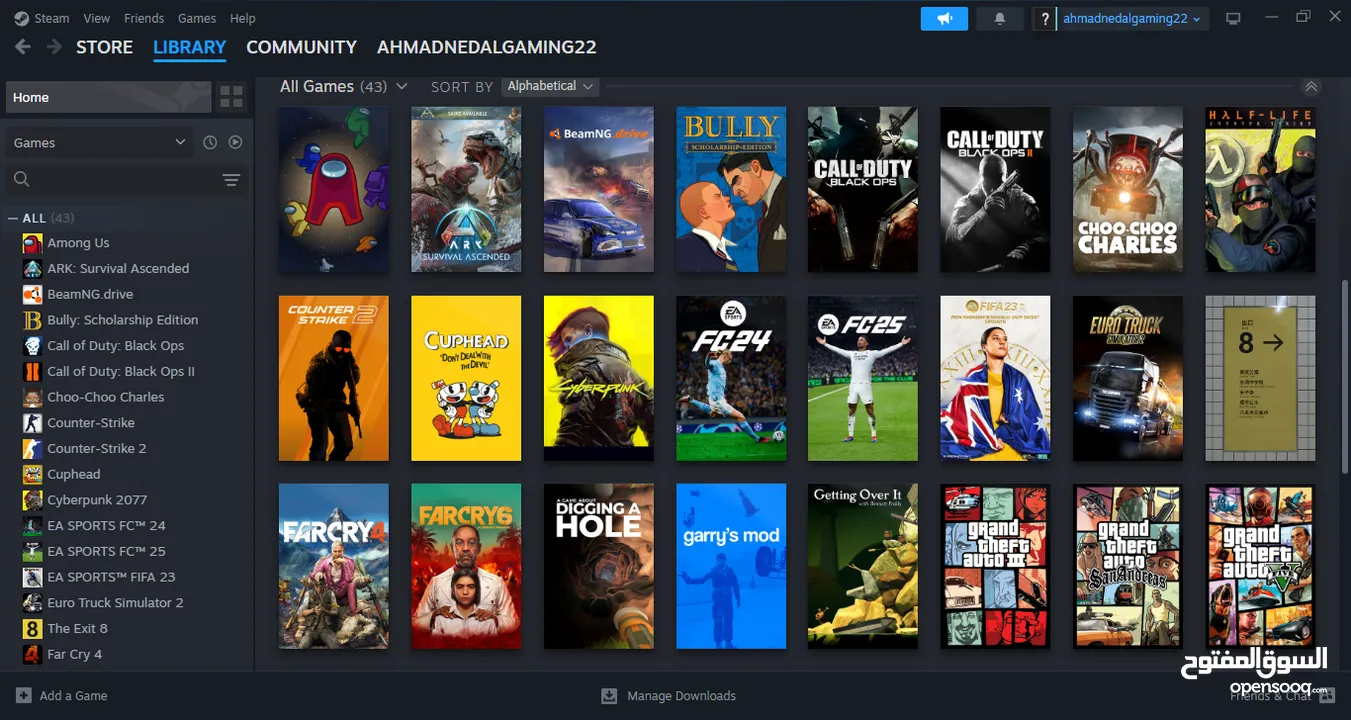Select the Counter-Strike sidebar icon
Screen dimensions: 1351x720
[x=32, y=423]
